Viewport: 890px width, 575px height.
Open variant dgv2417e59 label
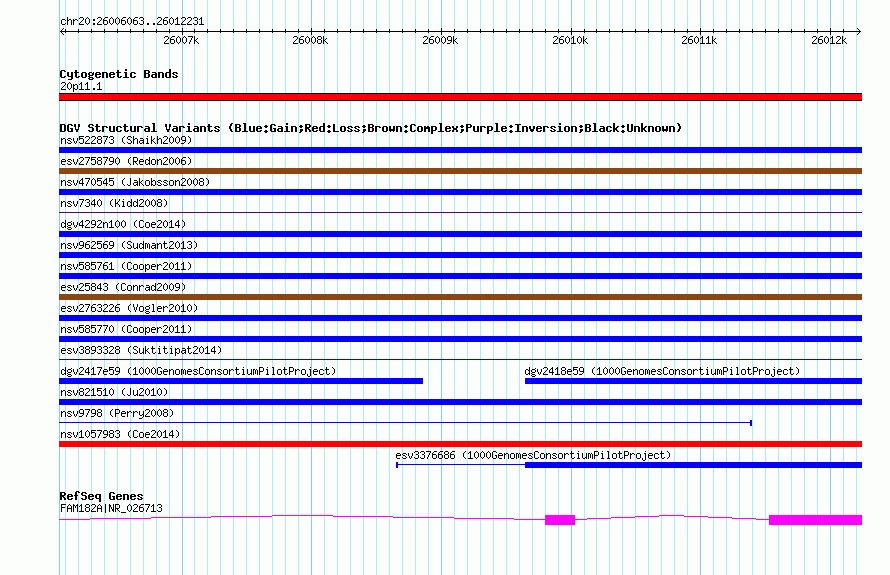pyautogui.click(x=198, y=371)
